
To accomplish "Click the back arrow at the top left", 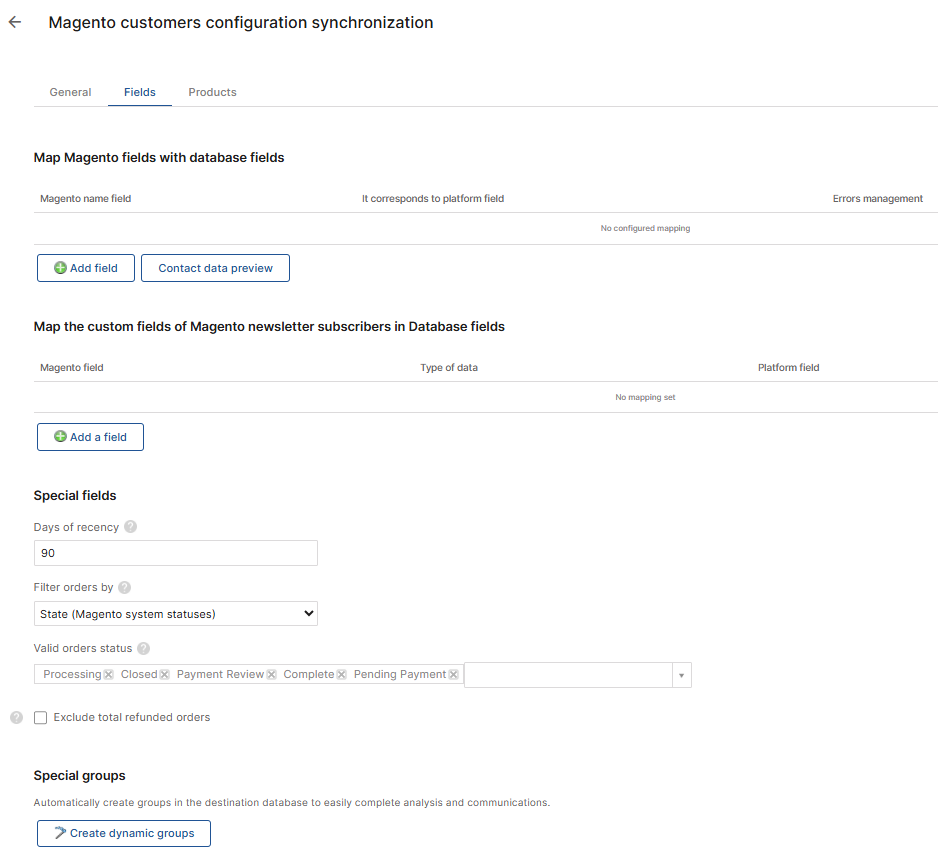I will click(x=14, y=22).
